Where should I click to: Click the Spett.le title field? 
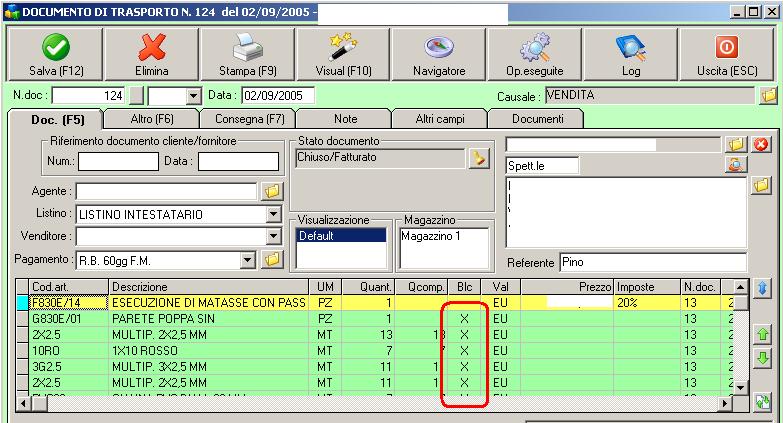click(x=542, y=165)
